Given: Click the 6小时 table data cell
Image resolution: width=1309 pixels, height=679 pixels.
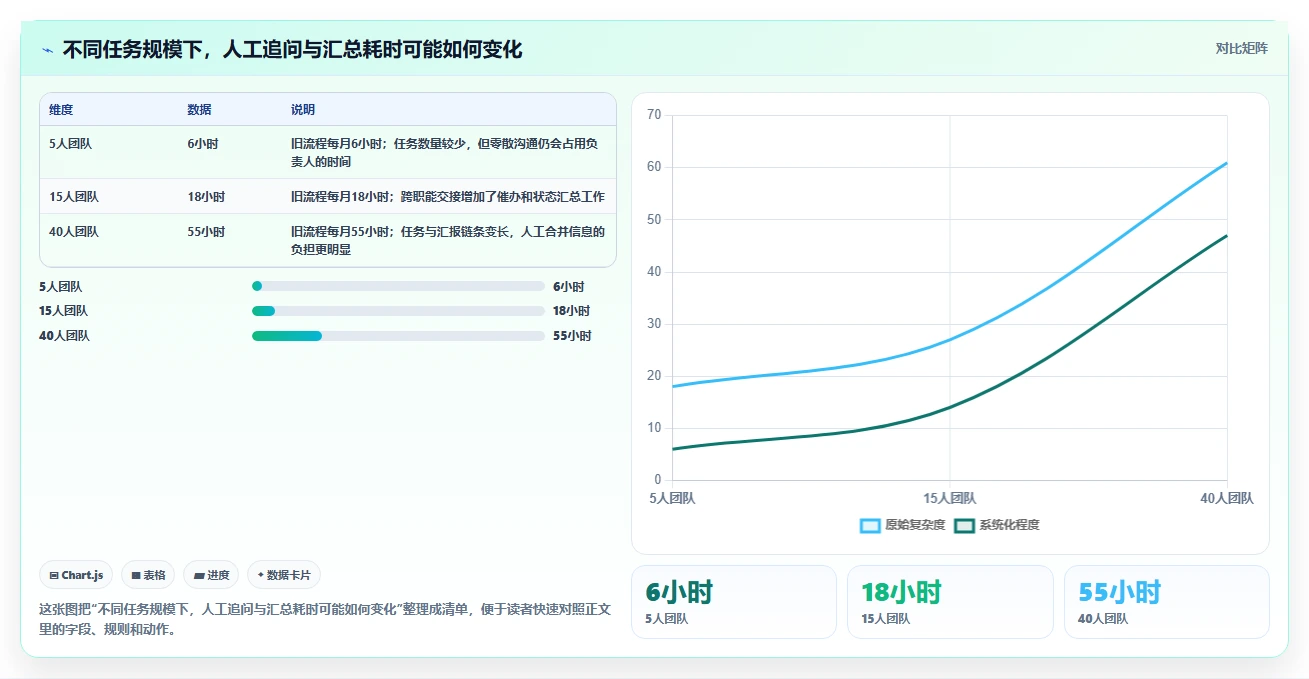Looking at the screenshot, I should click(x=202, y=144).
